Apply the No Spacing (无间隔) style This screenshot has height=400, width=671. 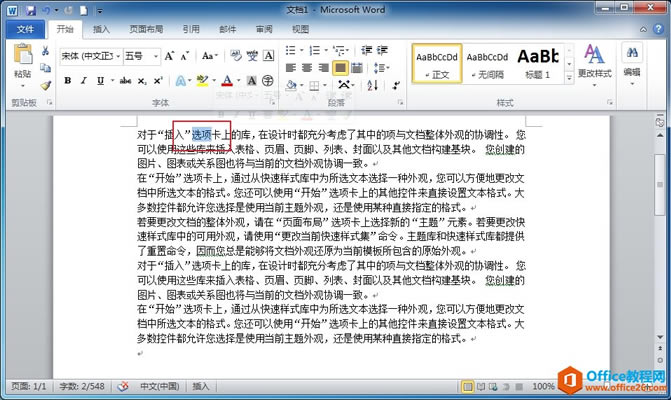click(x=487, y=63)
